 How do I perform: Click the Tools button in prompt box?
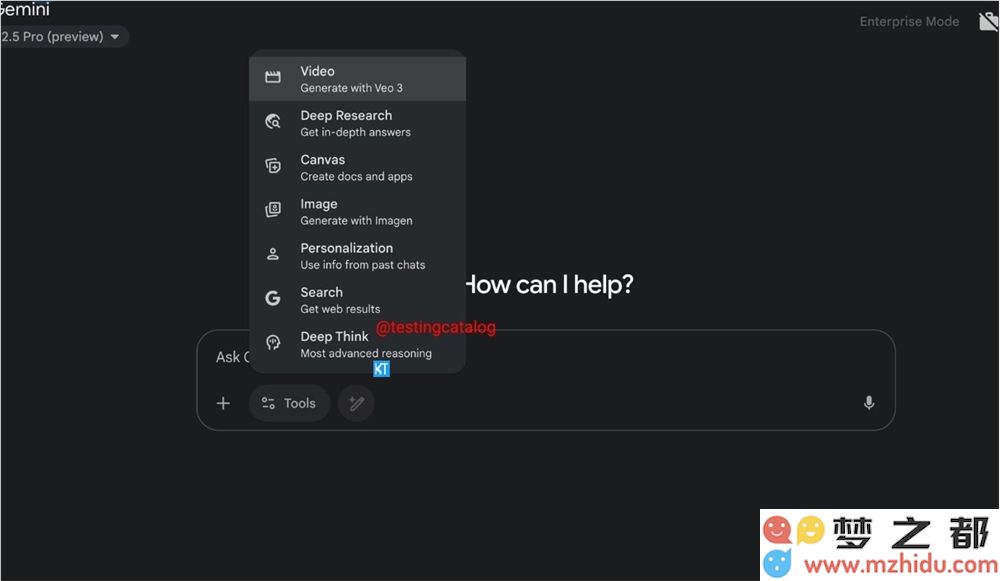click(x=290, y=403)
